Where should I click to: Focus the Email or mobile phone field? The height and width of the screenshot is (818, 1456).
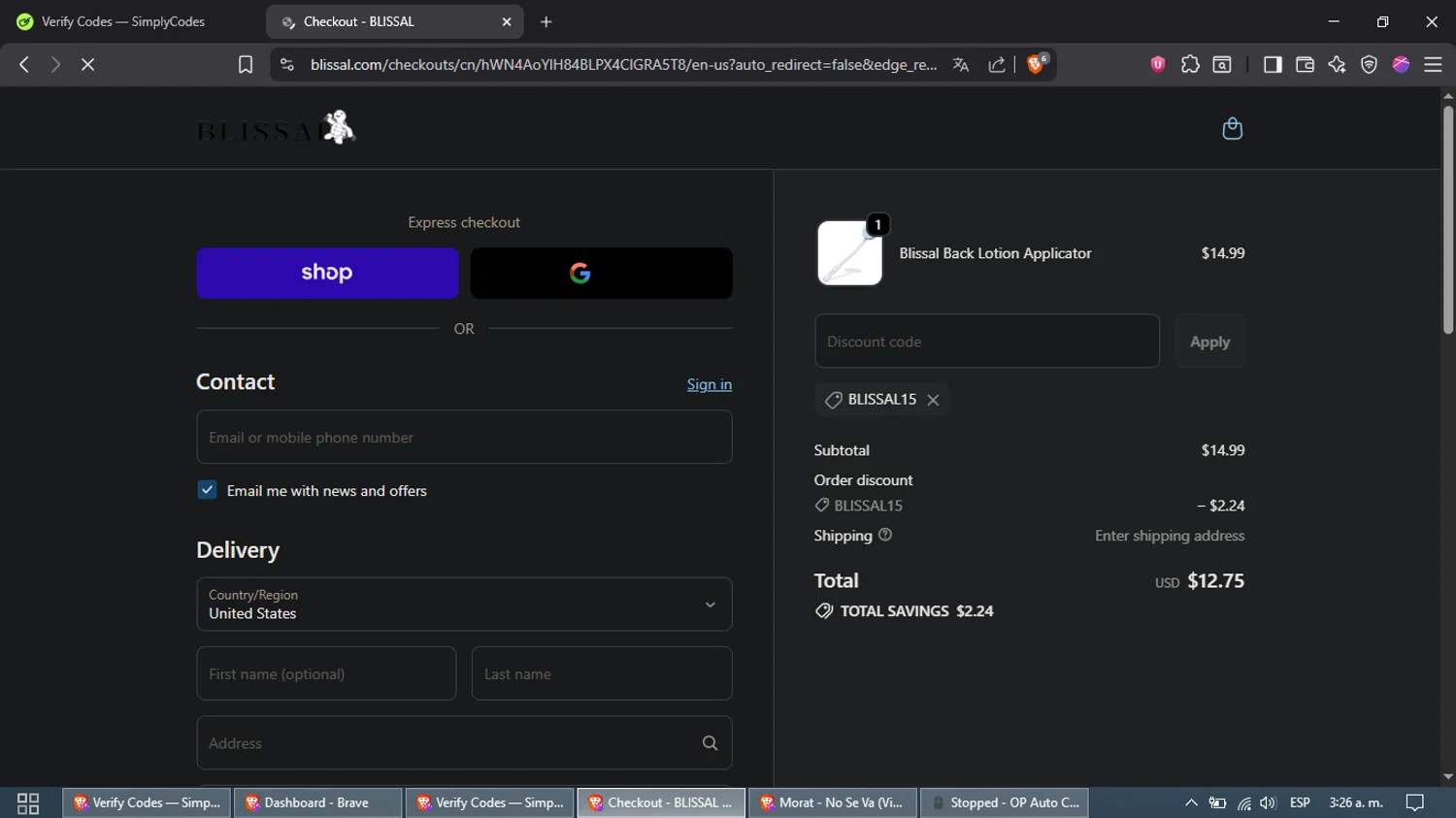point(464,437)
